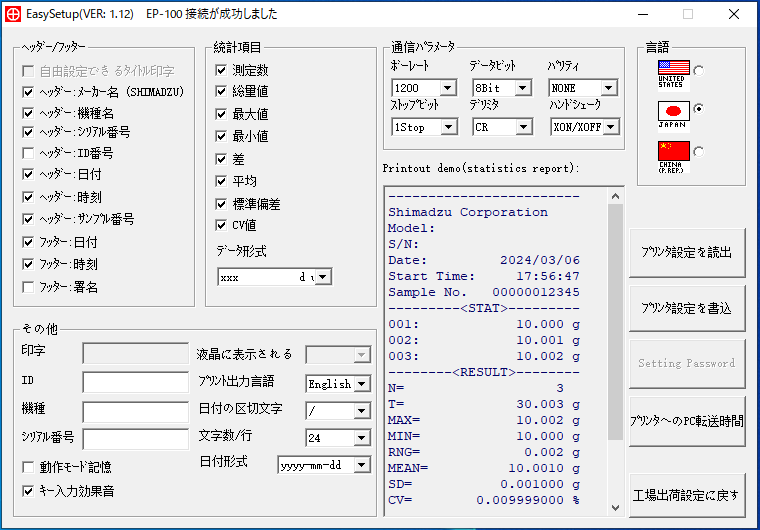Open データ形式 dropdown showing xxx
Screen dimensions: 760x530
pos(275,277)
